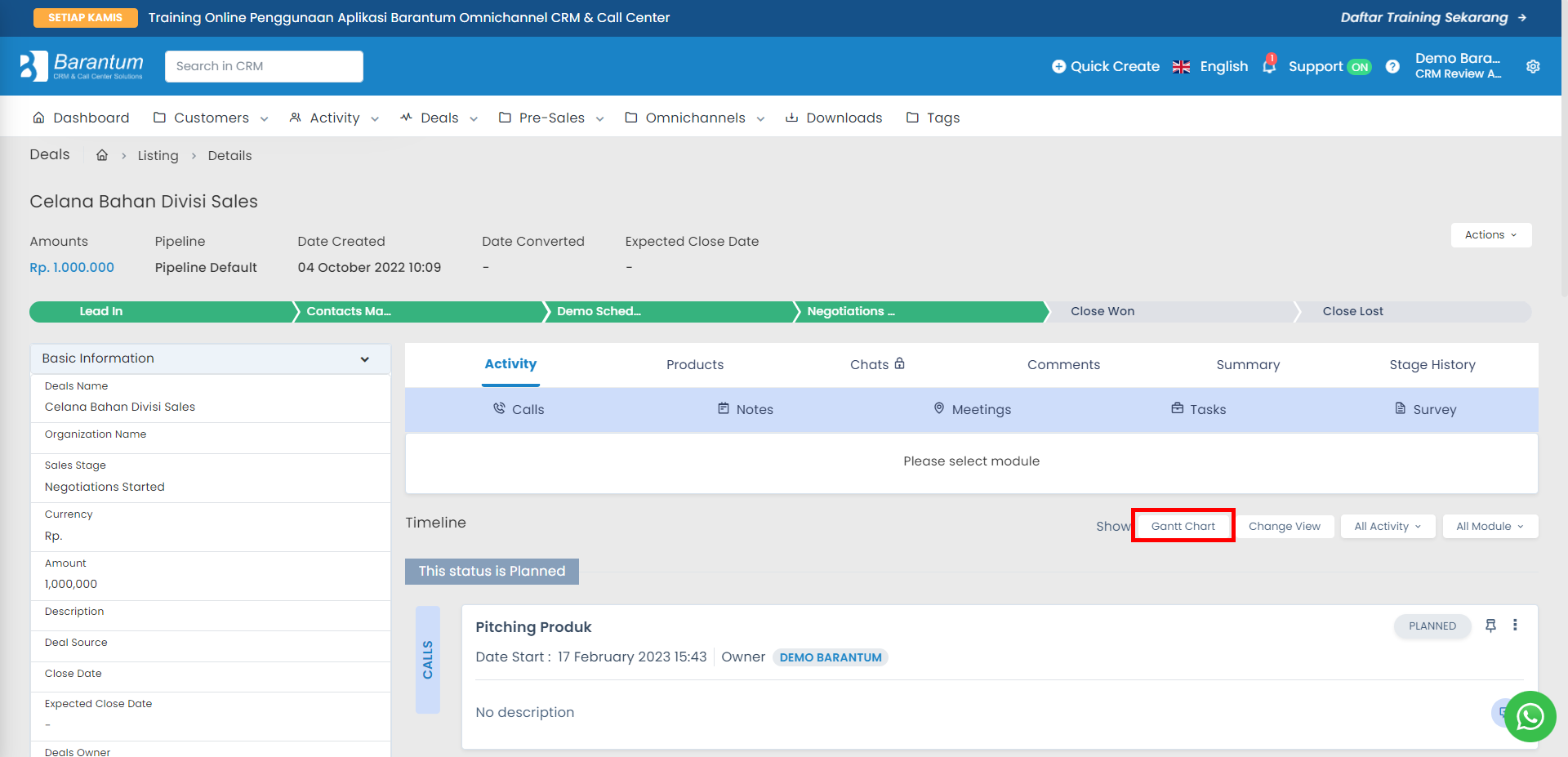Click the home icon in breadcrumb

(x=102, y=155)
